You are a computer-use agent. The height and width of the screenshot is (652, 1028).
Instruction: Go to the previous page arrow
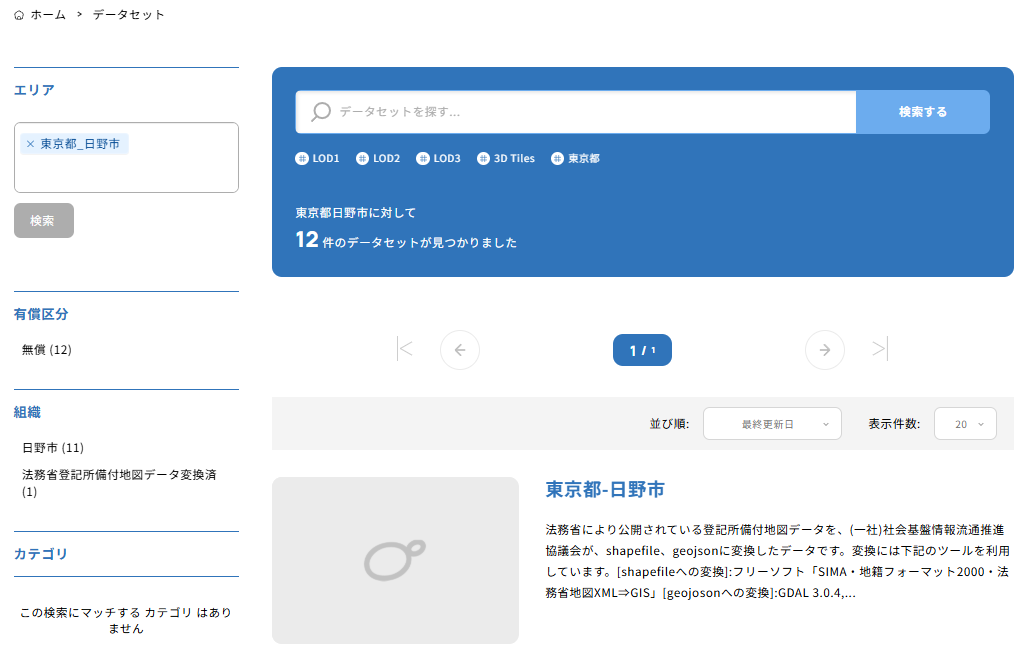(460, 350)
